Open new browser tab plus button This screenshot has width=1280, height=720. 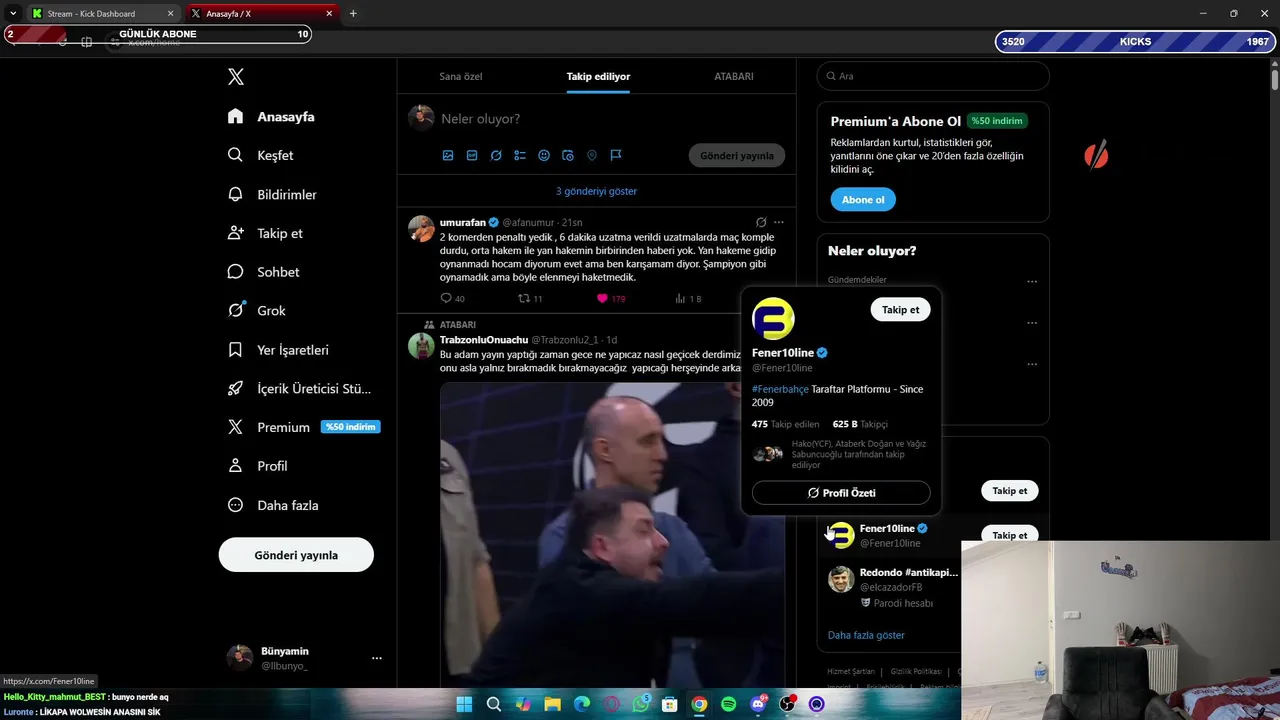click(x=353, y=14)
